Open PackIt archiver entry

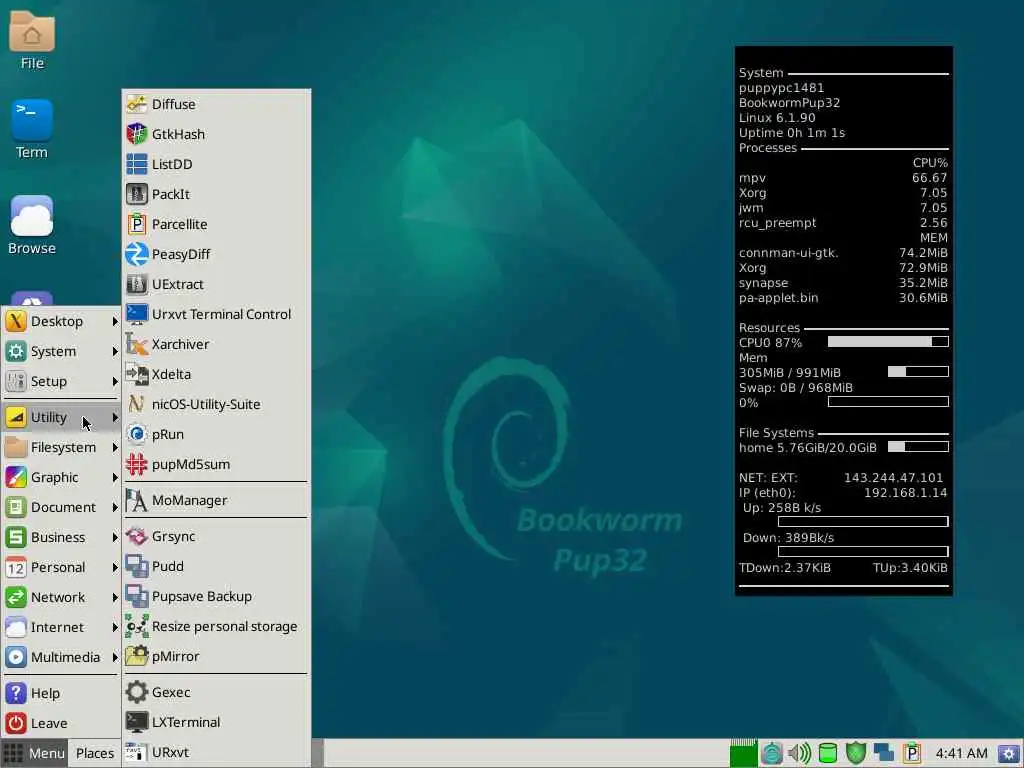point(216,194)
